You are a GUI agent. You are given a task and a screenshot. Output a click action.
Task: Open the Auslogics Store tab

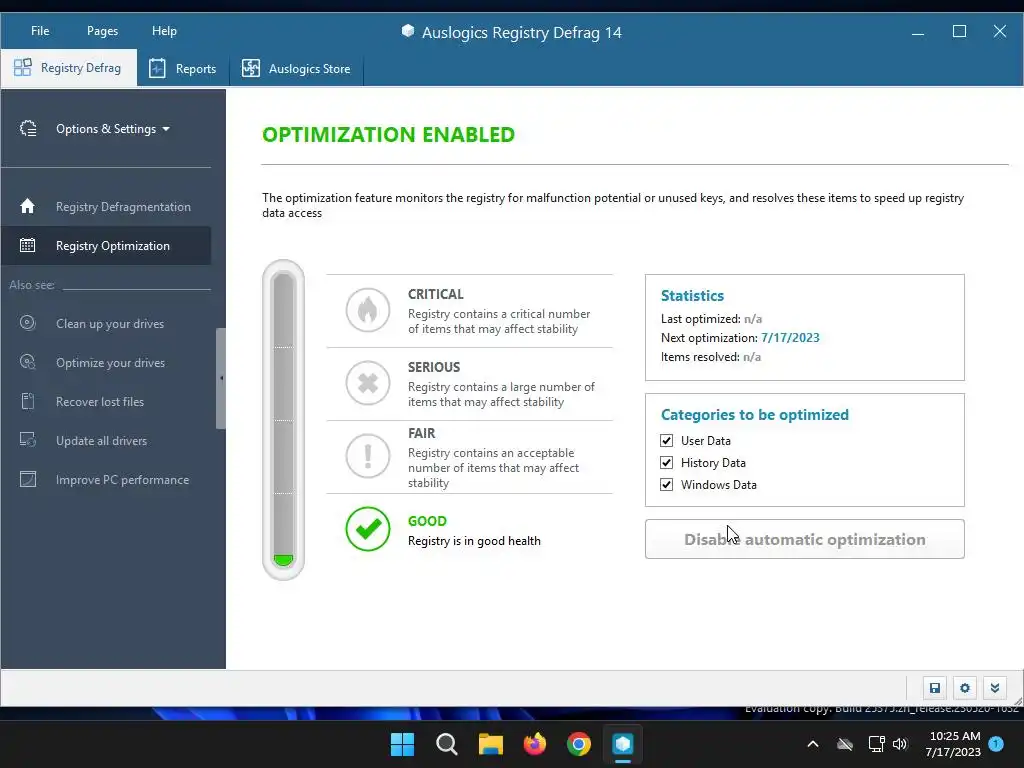296,69
